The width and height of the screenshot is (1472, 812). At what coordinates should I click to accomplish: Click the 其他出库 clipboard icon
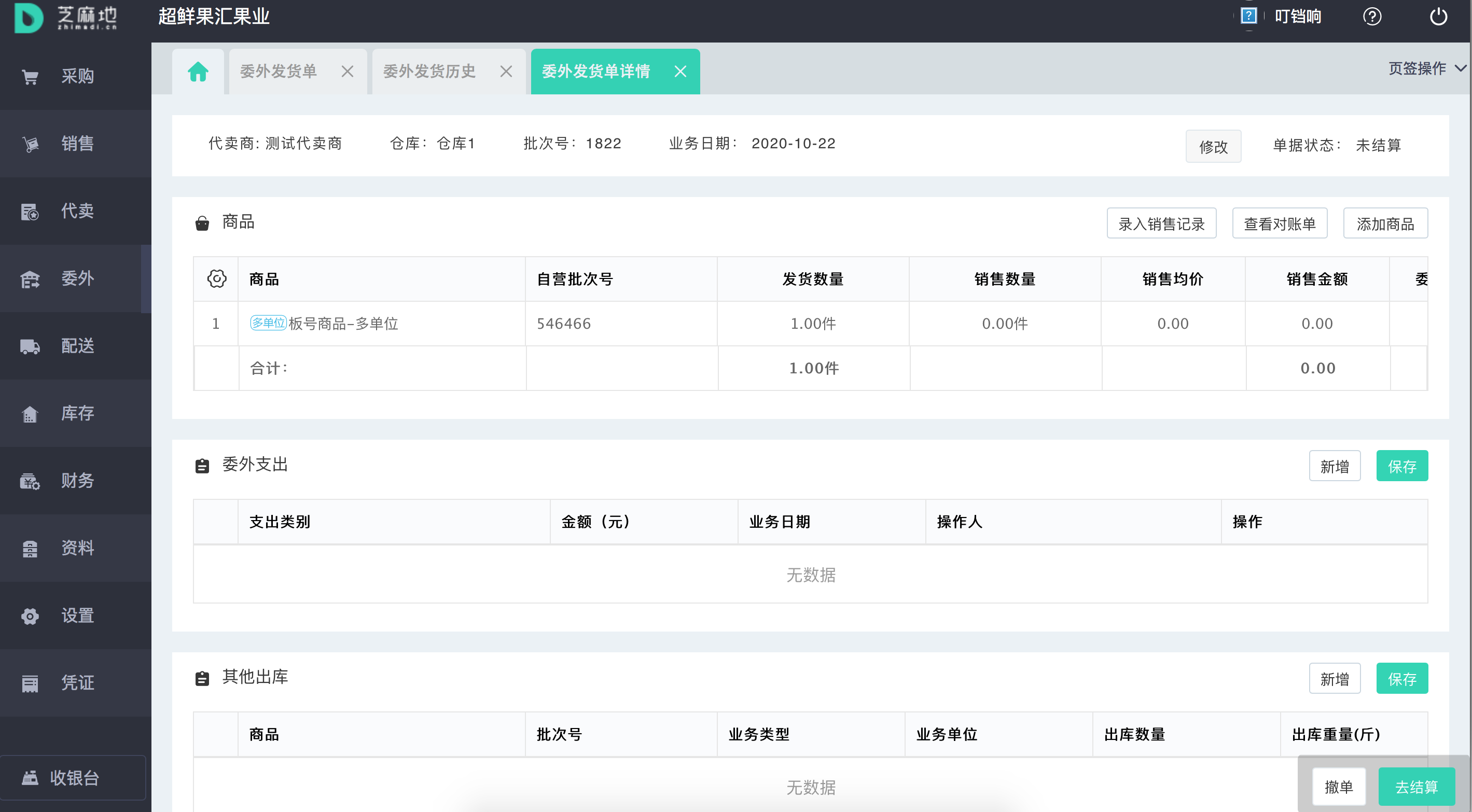[202, 678]
